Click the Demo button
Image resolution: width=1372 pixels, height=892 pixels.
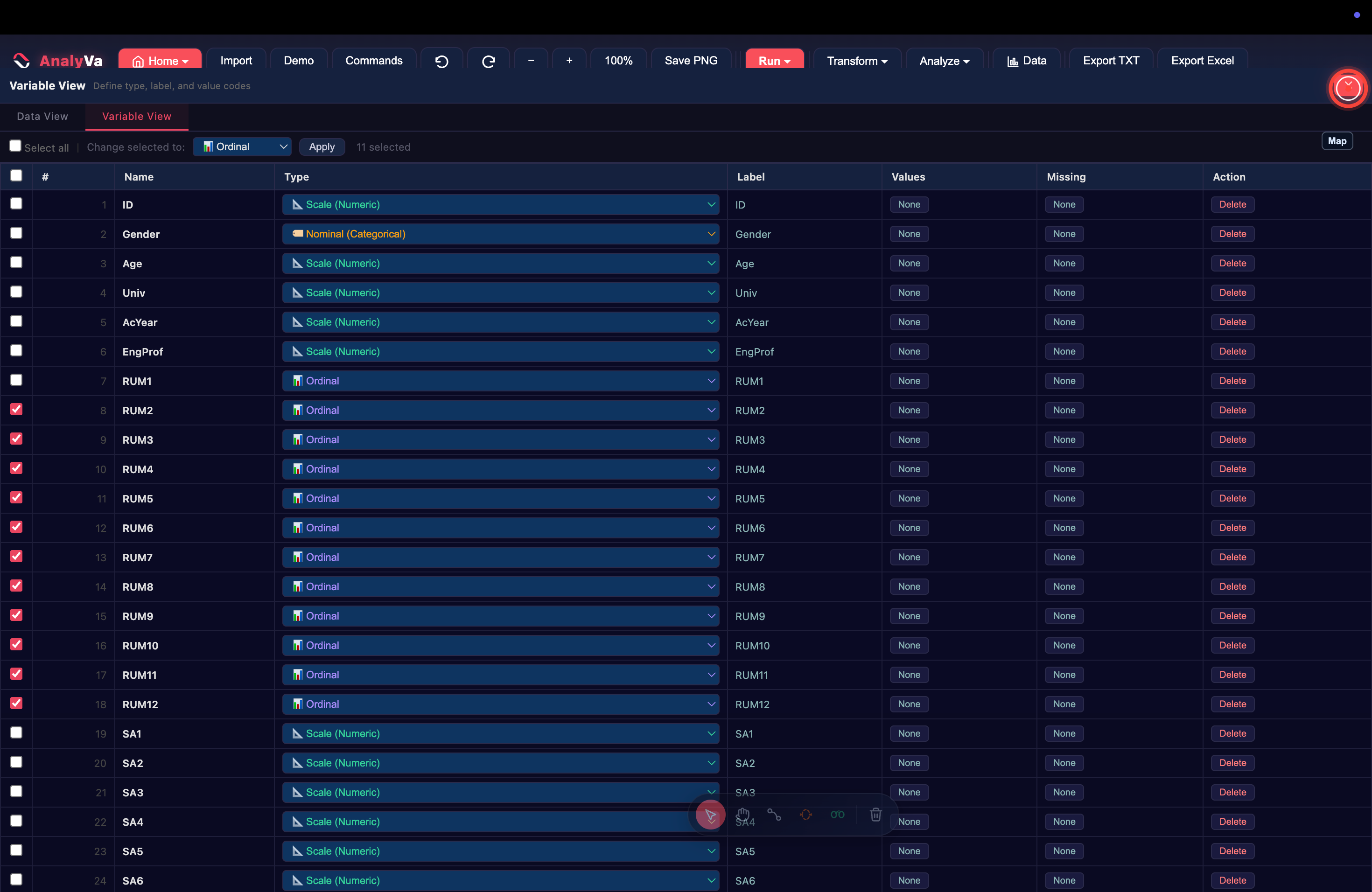(299, 61)
